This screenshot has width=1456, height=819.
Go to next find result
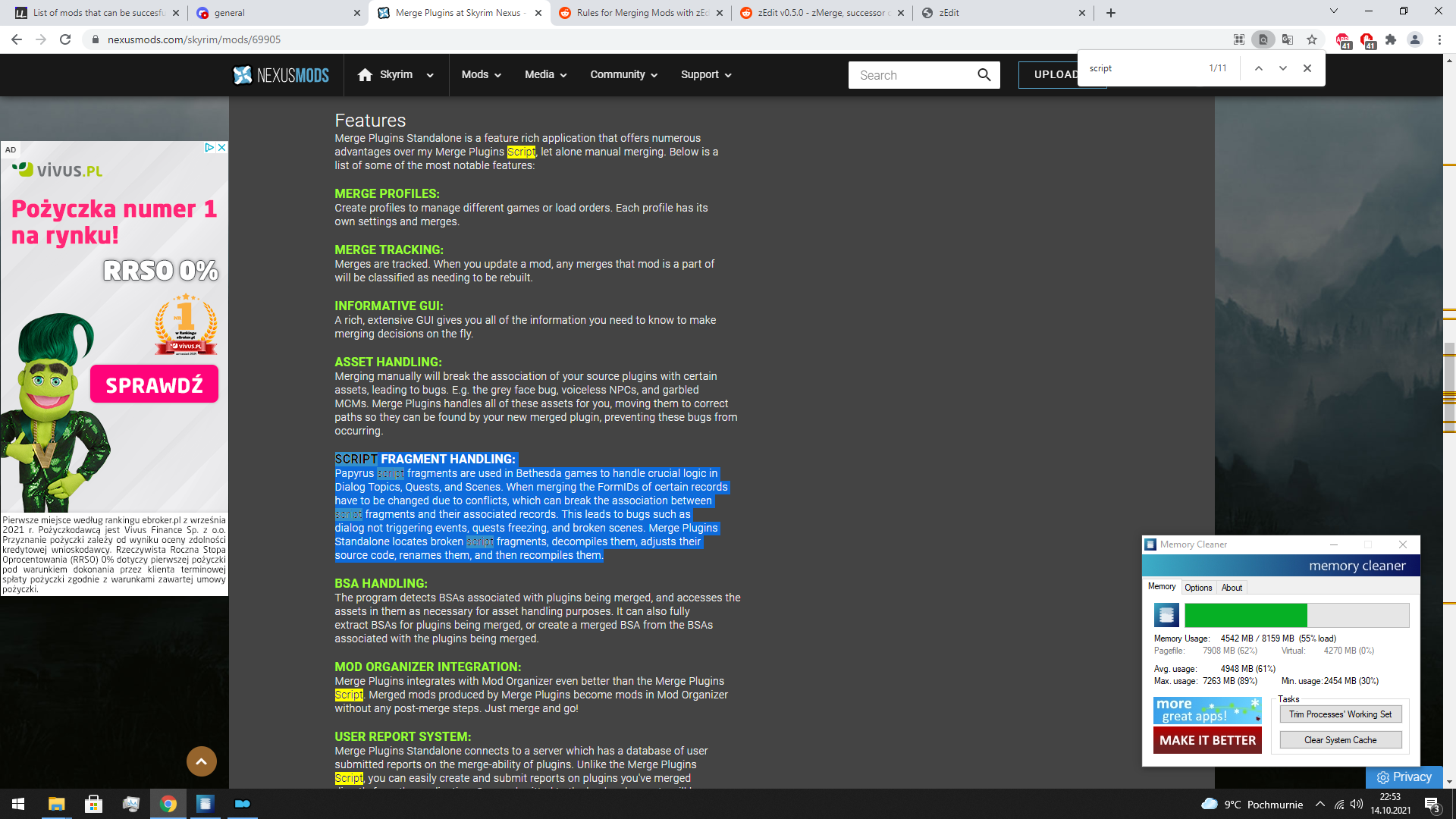click(x=1282, y=68)
